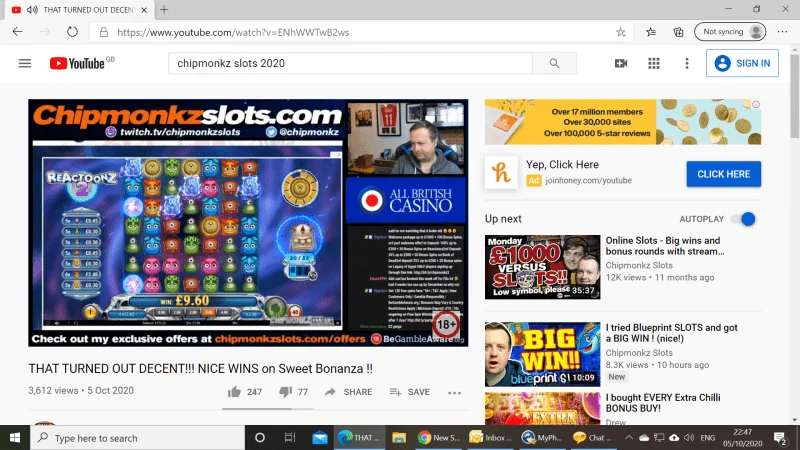Close the THAT TURNED OUT DECENT tab

[x=144, y=10]
